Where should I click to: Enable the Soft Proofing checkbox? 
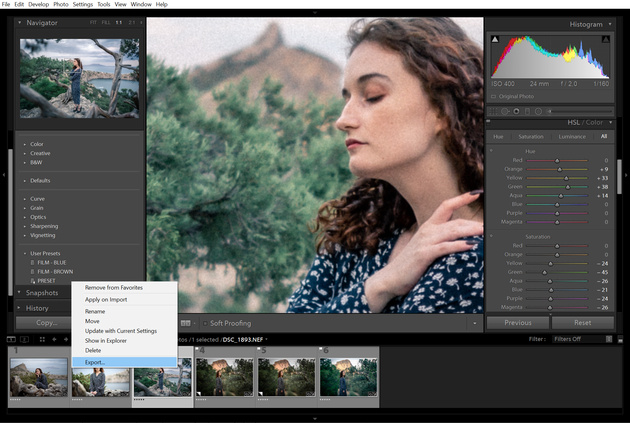tap(204, 323)
